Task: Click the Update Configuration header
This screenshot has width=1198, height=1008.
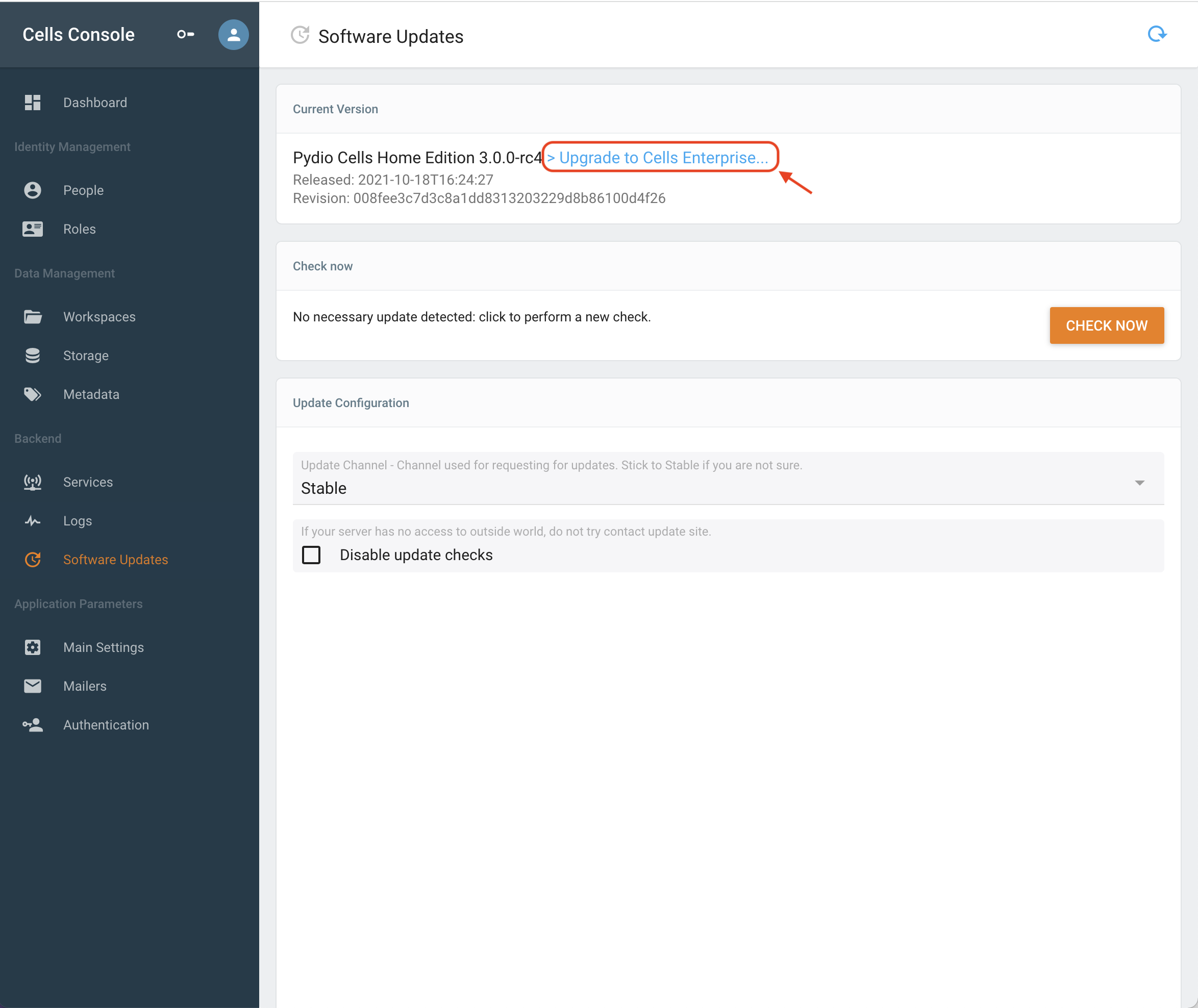Action: click(x=351, y=403)
